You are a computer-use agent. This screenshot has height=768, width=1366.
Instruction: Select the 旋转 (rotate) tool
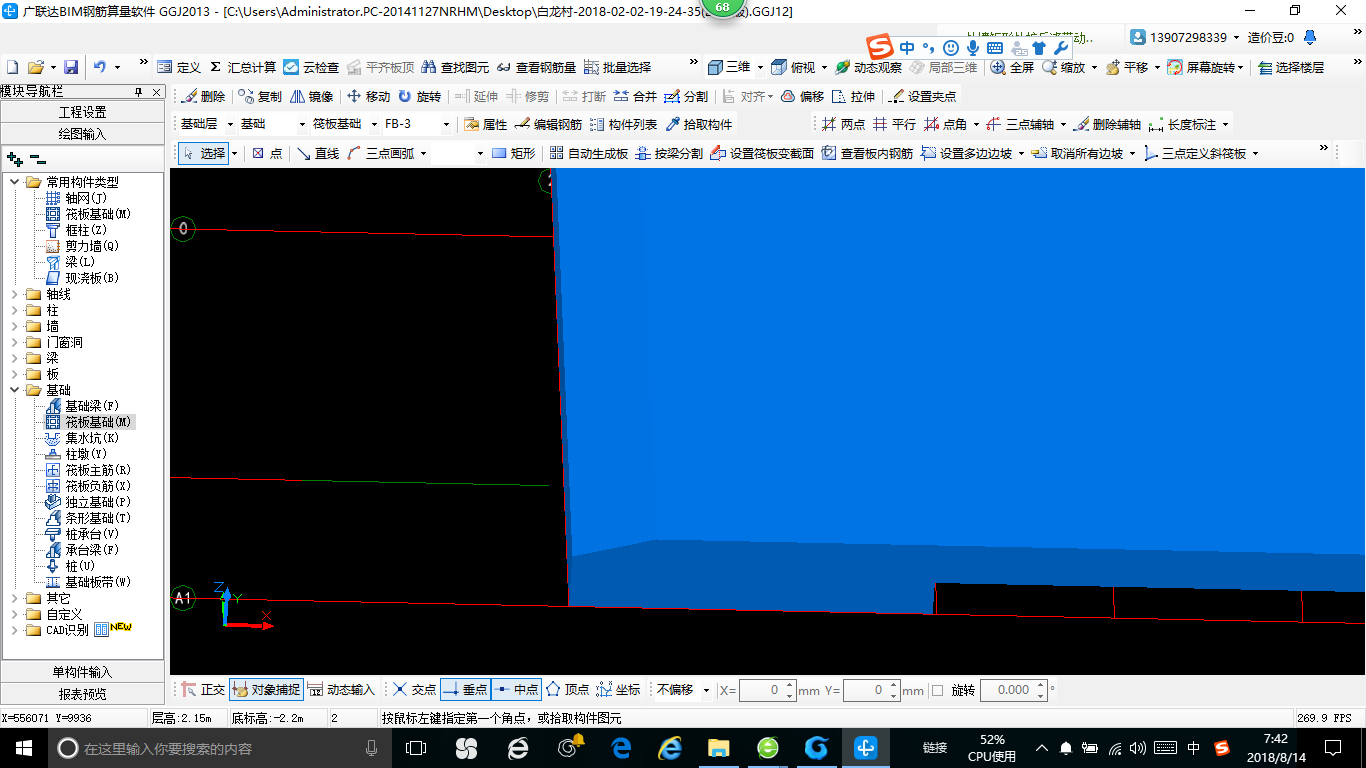[419, 97]
